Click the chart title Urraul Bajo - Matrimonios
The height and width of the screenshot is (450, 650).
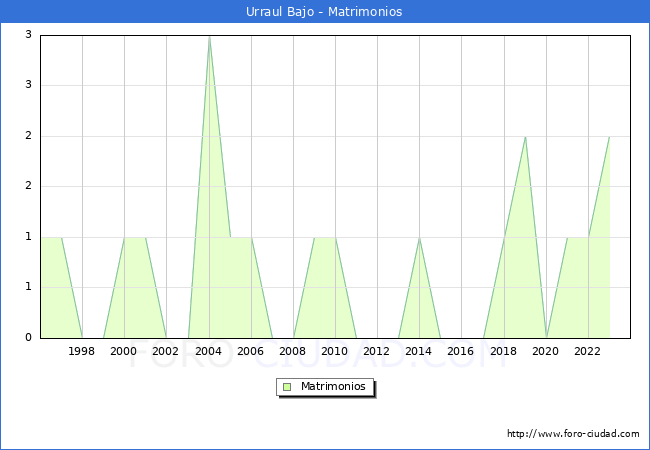pos(324,12)
